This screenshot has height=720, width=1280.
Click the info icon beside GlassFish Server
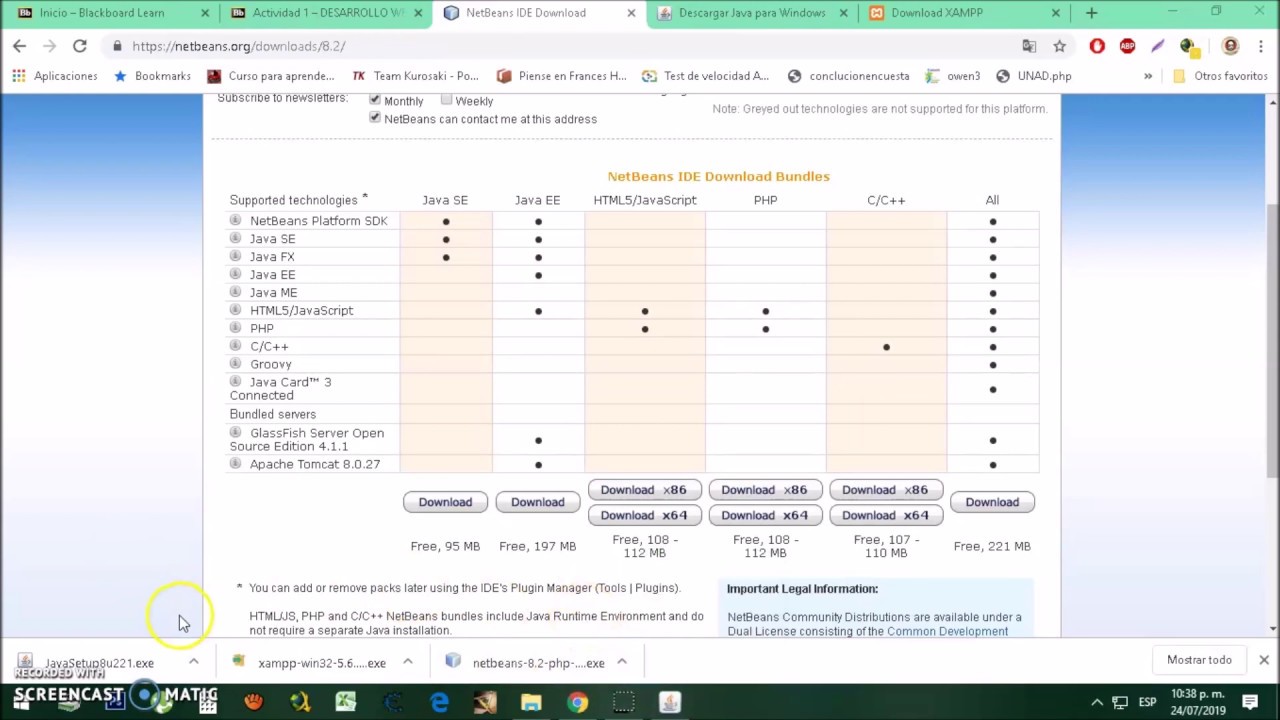click(236, 432)
